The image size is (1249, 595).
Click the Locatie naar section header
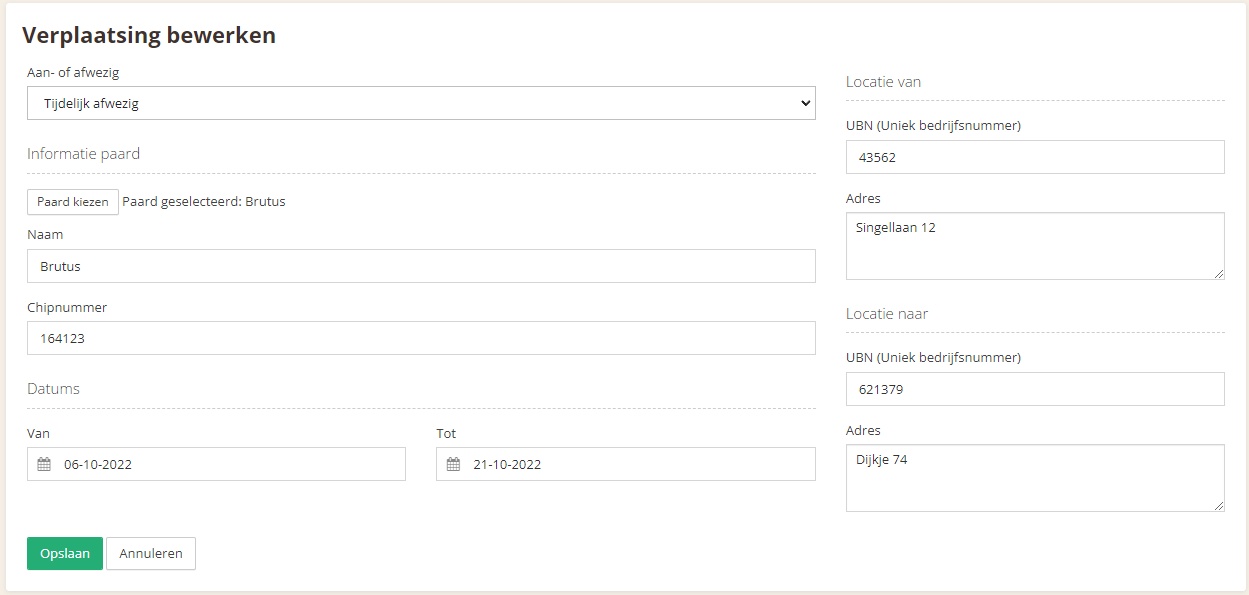(x=887, y=314)
